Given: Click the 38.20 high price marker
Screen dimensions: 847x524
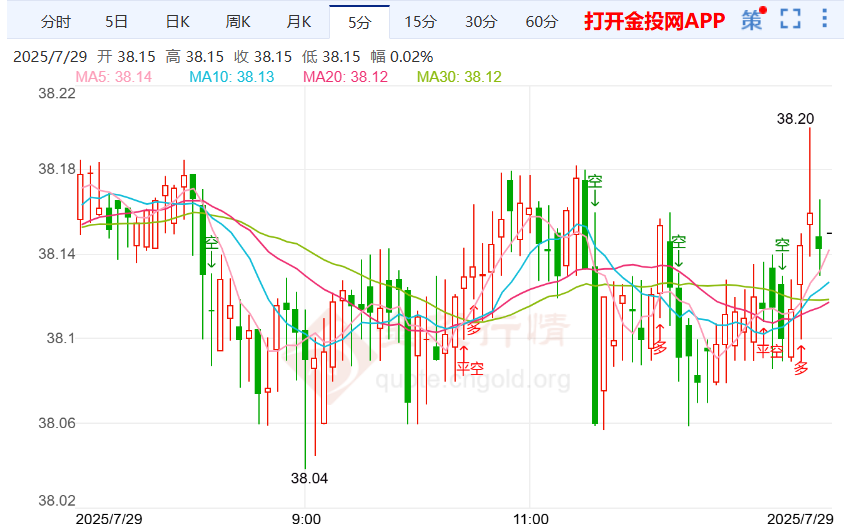Looking at the screenshot, I should click(x=795, y=118).
